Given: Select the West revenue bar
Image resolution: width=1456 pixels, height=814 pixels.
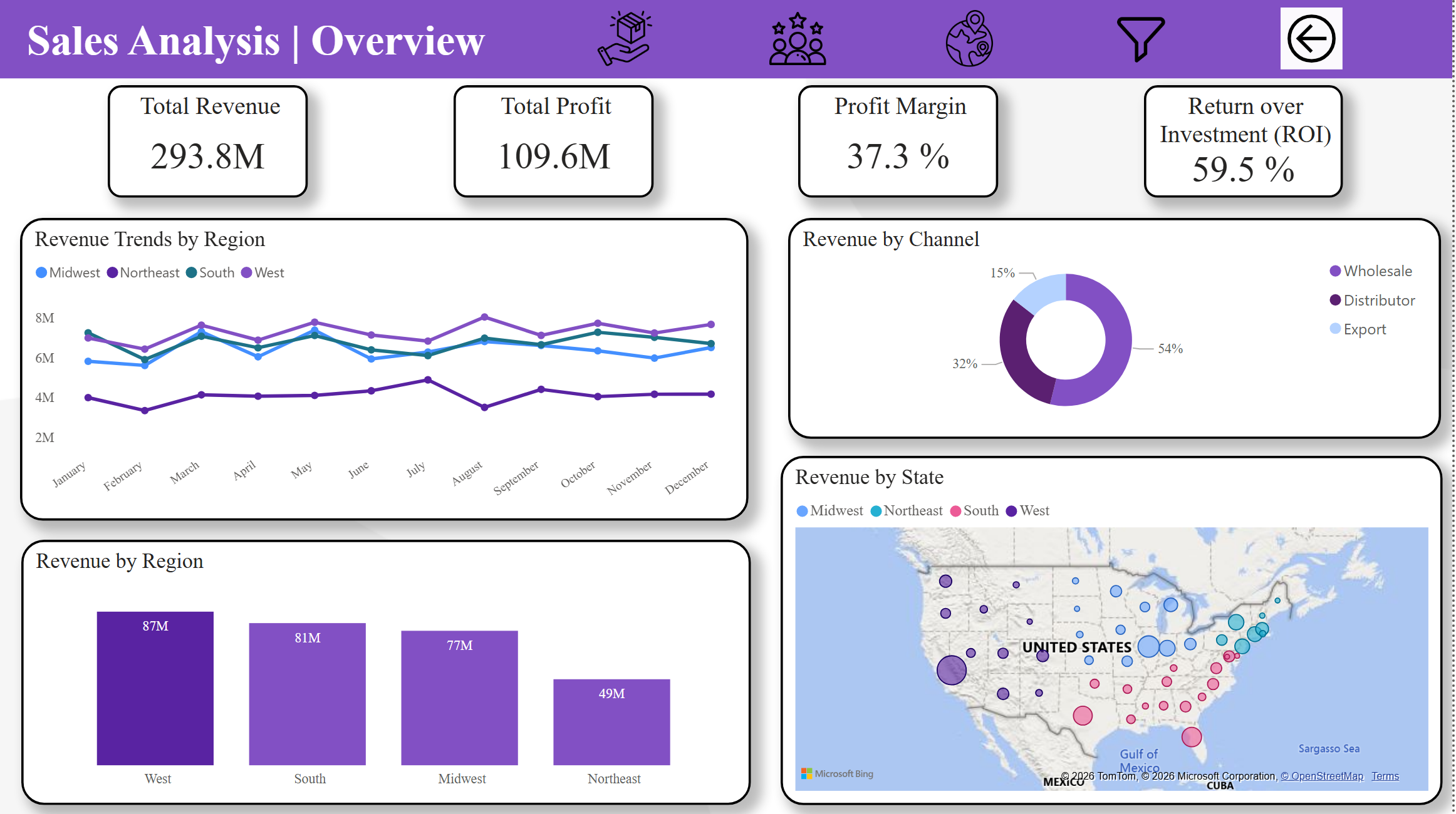Looking at the screenshot, I should (x=155, y=689).
